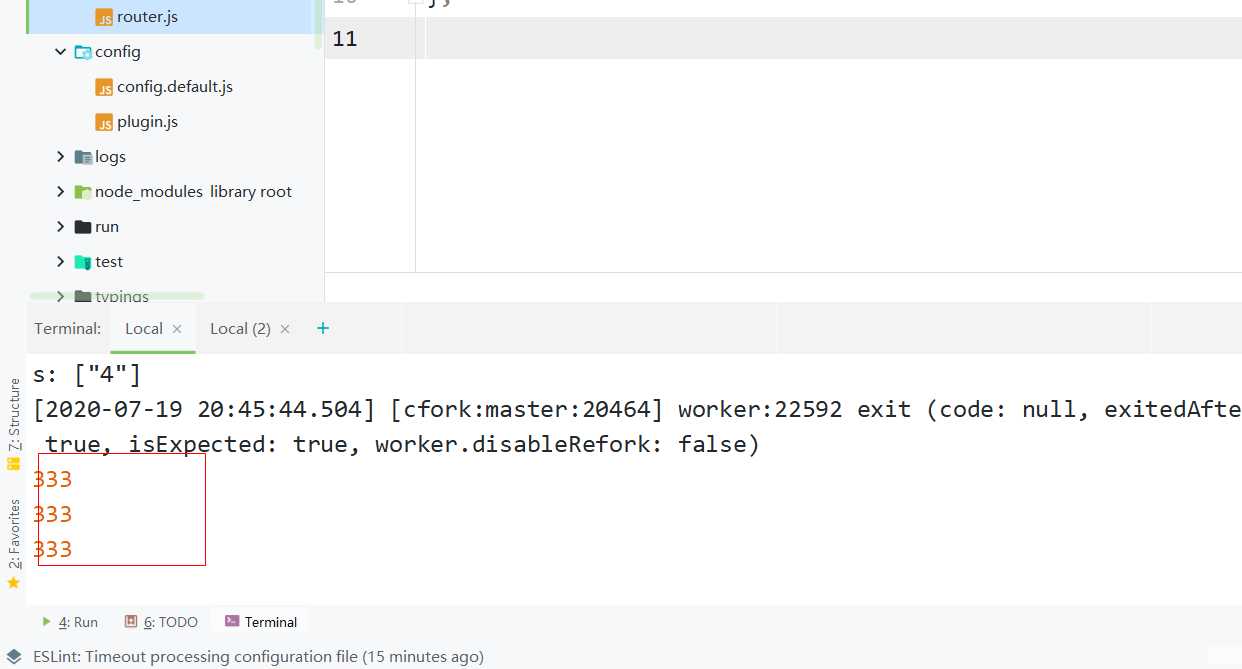Screen dimensions: 1242x669
Task: Open the Favorites tool window
Action: 14,534
